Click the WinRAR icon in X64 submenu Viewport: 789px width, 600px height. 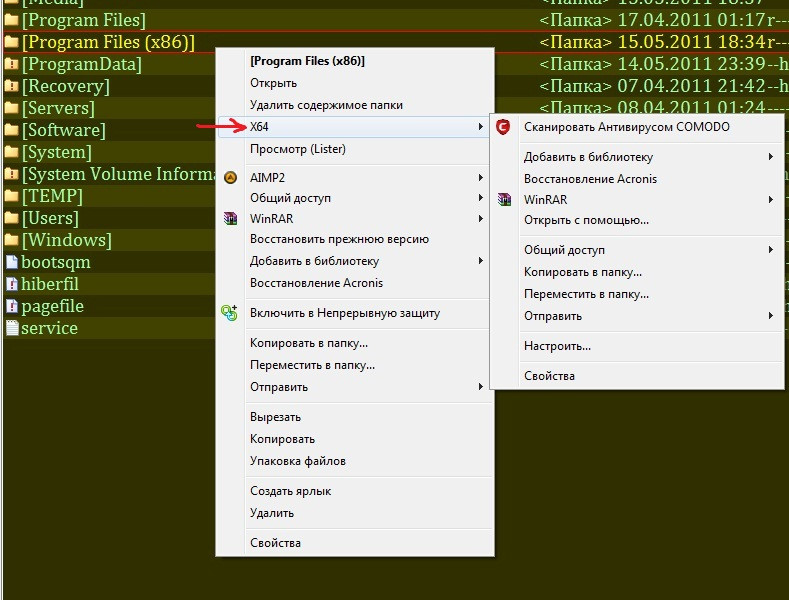pyautogui.click(x=504, y=200)
